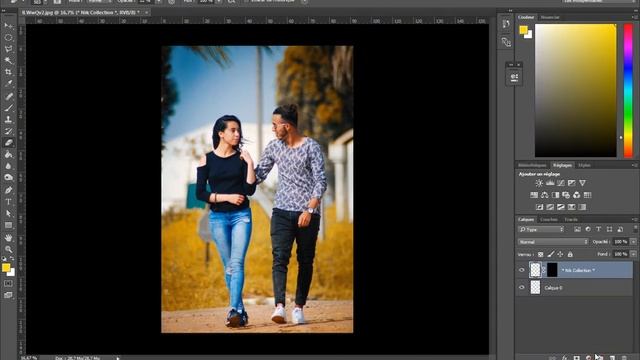Toggle lock position
Image resolution: width=640 pixels, height=360 pixels.
click(x=560, y=254)
